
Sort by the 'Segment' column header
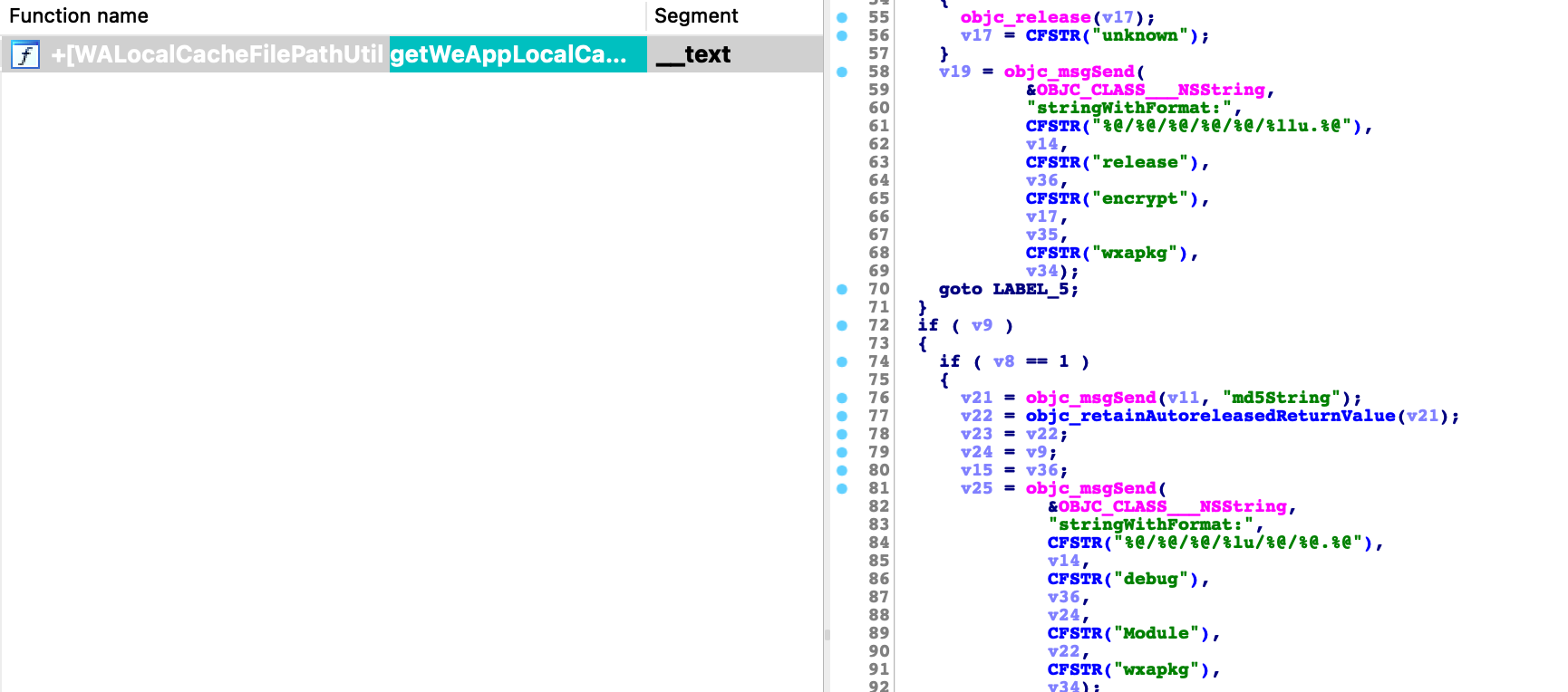click(x=696, y=16)
